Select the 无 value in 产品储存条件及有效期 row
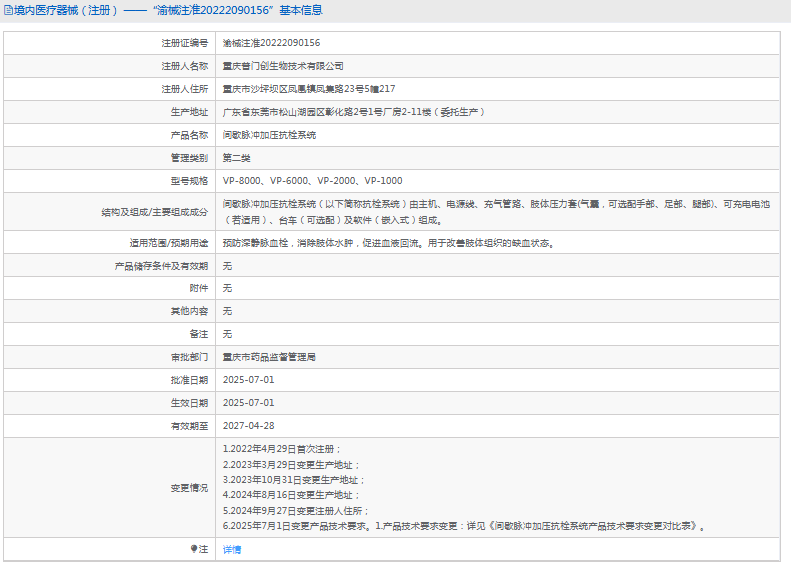Screen dimensions: 791x568 (227, 265)
